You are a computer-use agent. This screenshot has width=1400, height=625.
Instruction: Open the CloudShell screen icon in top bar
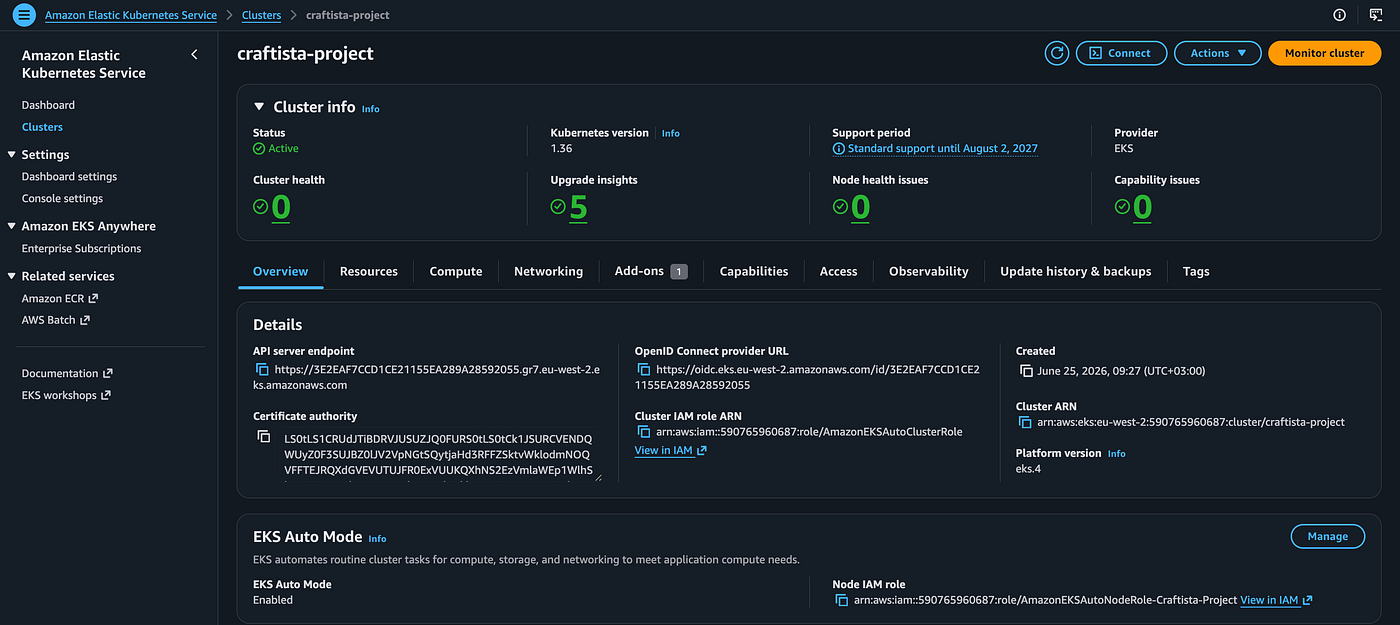[x=1376, y=15]
